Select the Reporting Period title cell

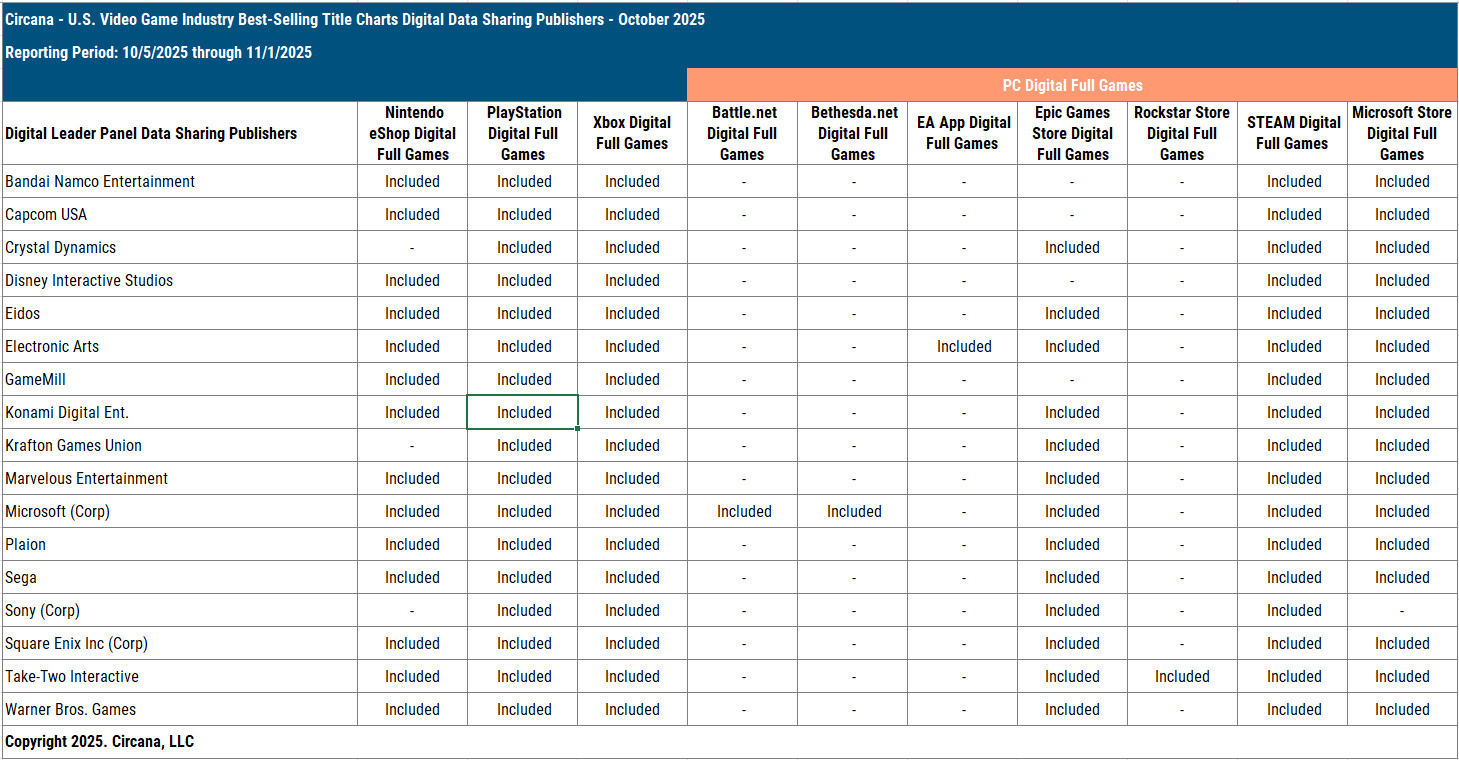(x=159, y=53)
